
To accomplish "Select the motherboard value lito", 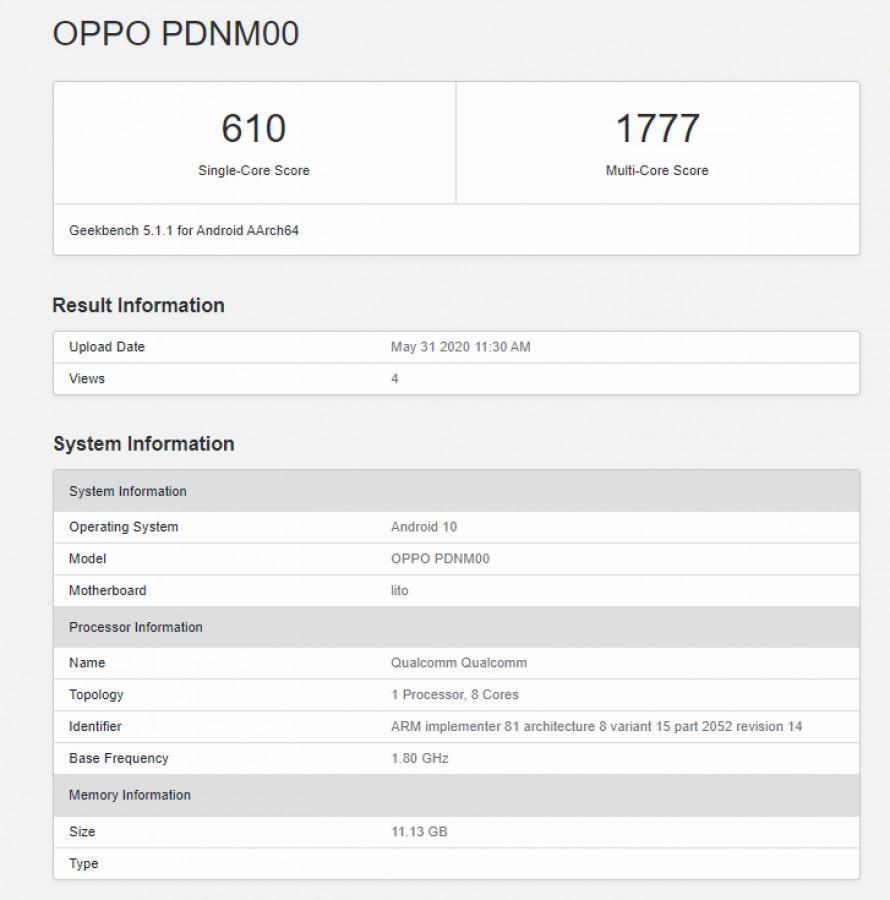I will (399, 591).
